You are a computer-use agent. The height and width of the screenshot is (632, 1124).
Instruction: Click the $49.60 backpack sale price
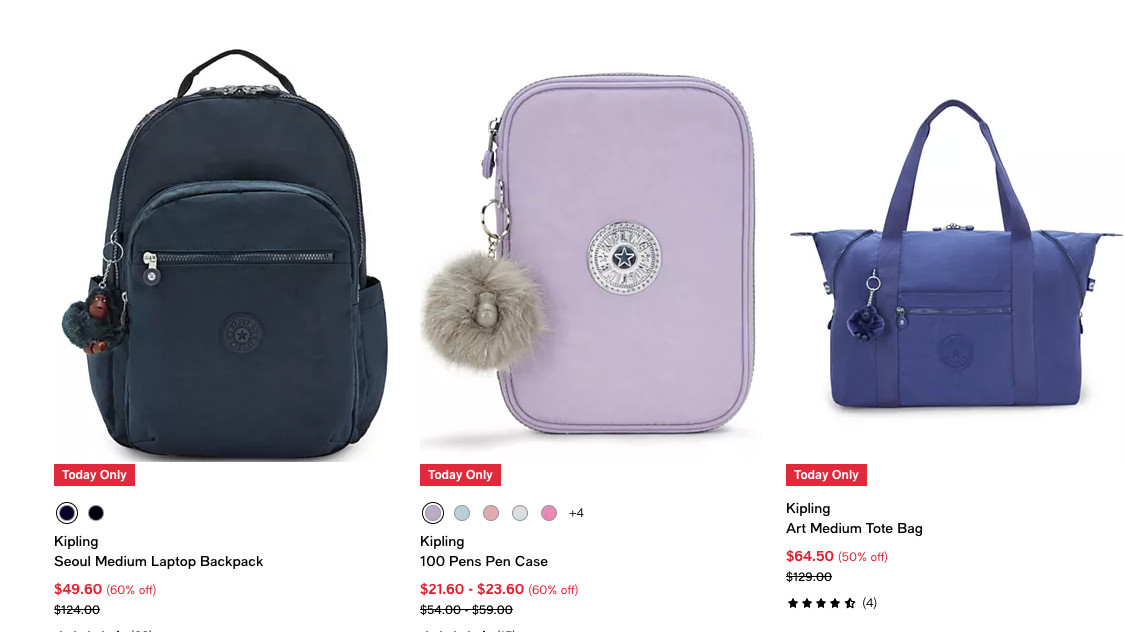click(x=78, y=590)
